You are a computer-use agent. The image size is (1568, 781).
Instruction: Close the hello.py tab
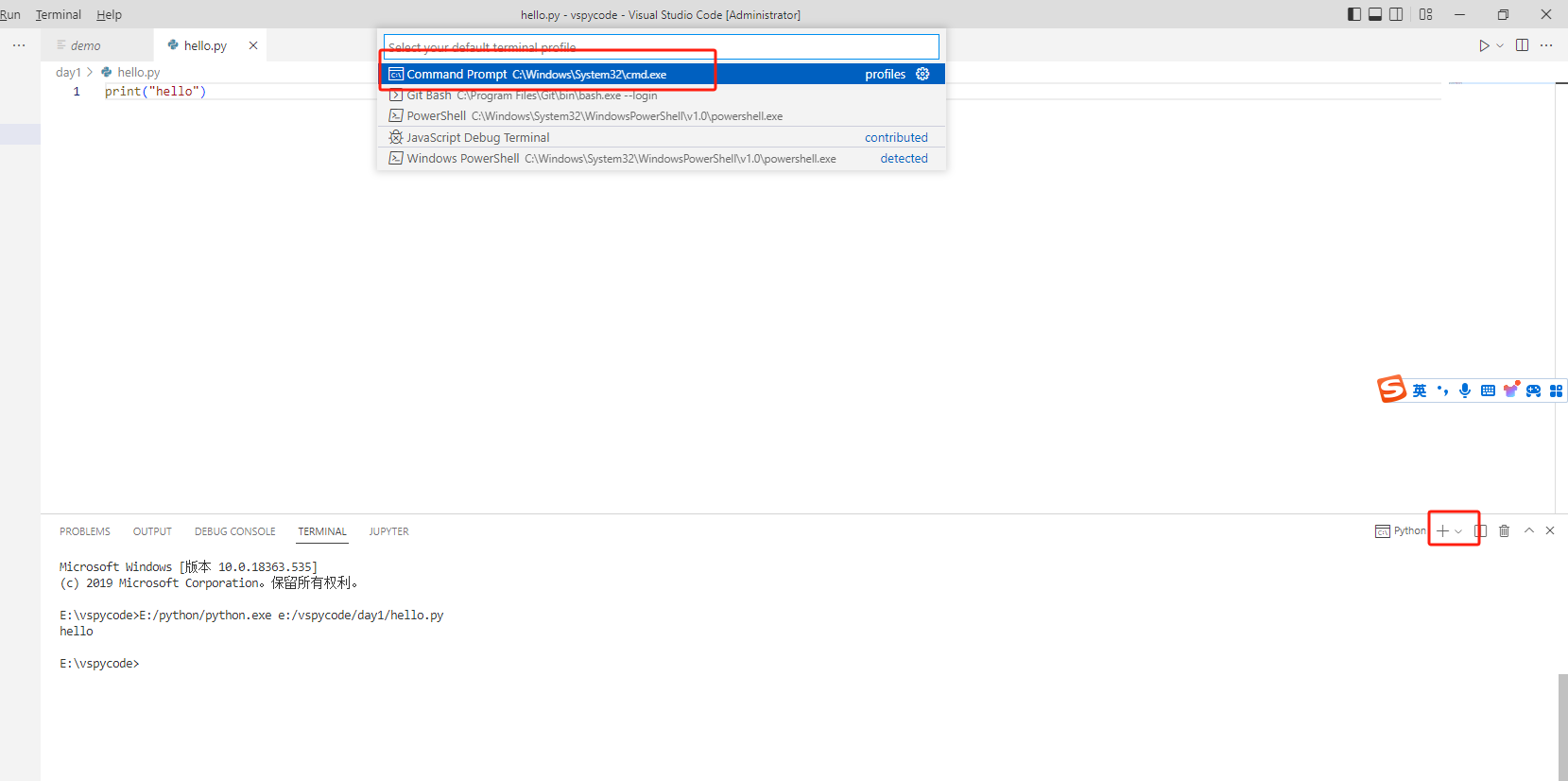tap(253, 45)
